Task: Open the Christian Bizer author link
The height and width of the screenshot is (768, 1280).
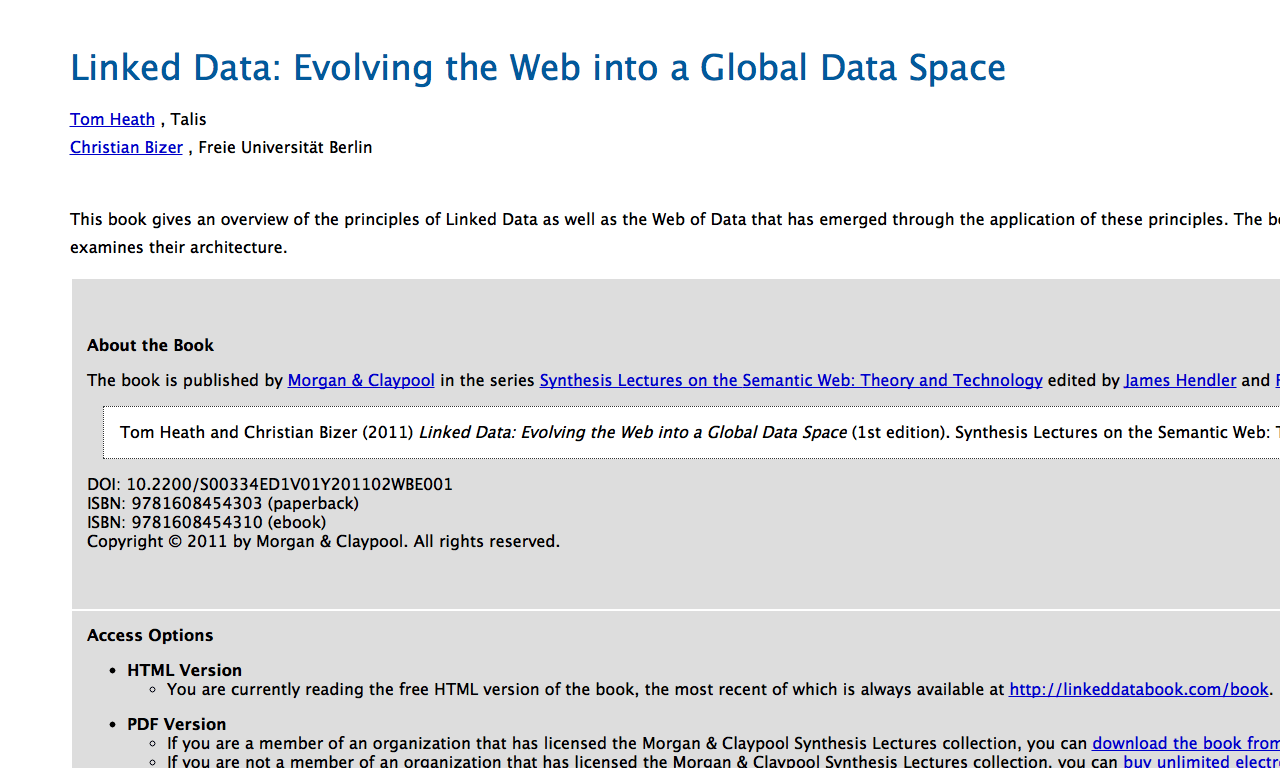Action: click(x=126, y=147)
